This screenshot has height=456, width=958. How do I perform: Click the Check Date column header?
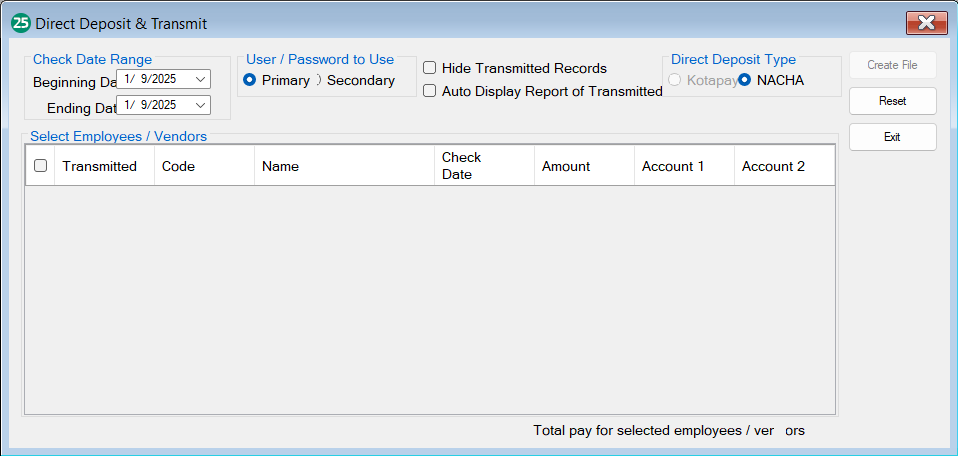pos(462,166)
